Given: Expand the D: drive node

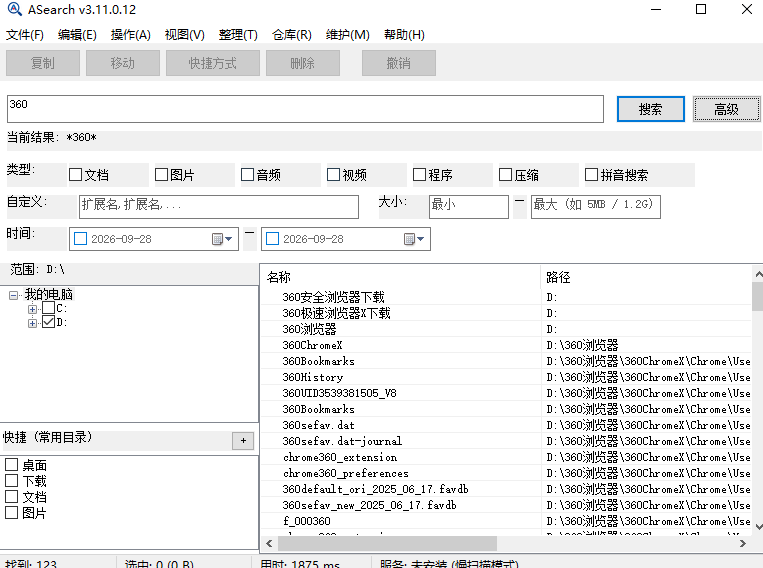Looking at the screenshot, I should [32, 323].
